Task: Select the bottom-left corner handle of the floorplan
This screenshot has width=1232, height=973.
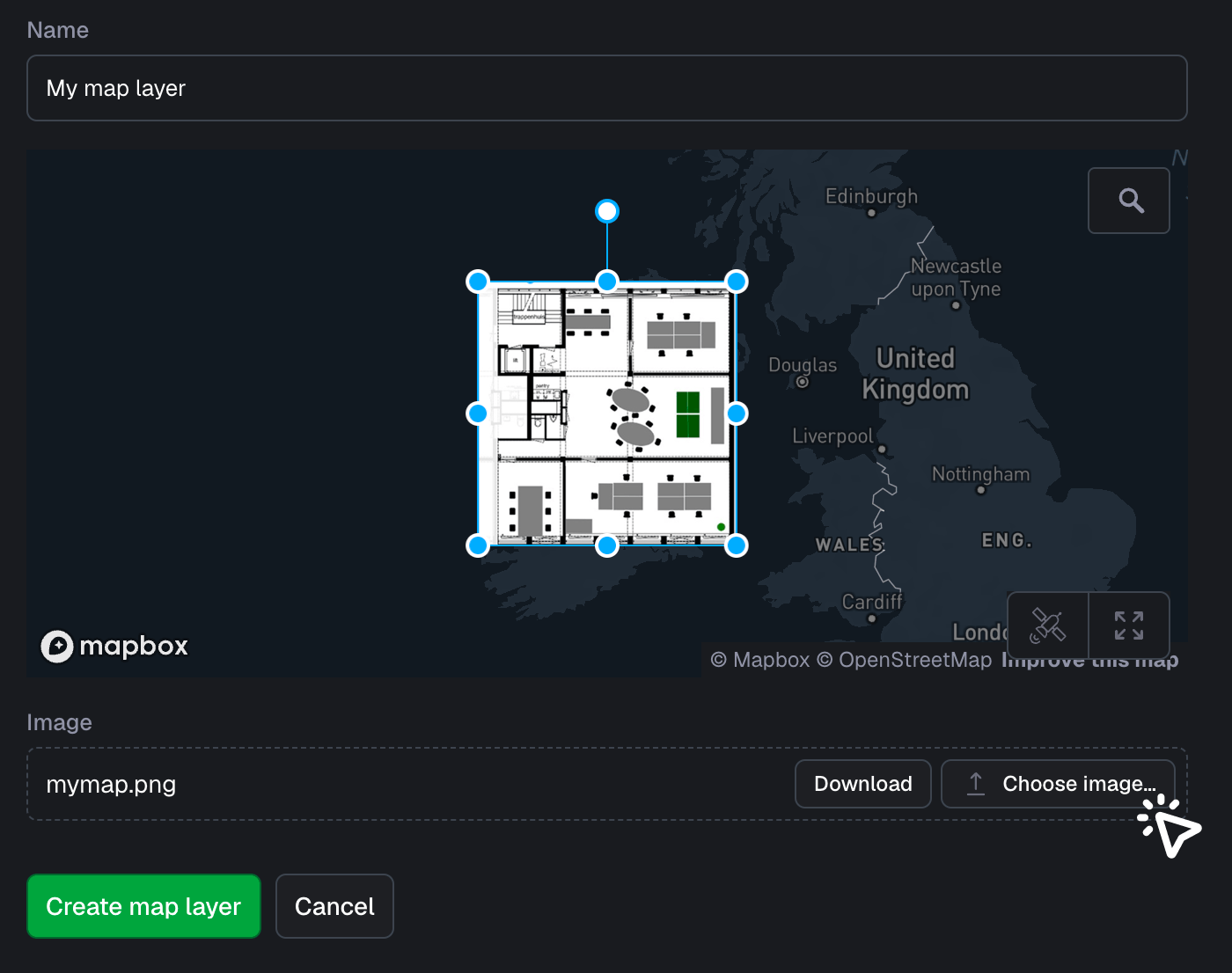Action: [x=478, y=545]
